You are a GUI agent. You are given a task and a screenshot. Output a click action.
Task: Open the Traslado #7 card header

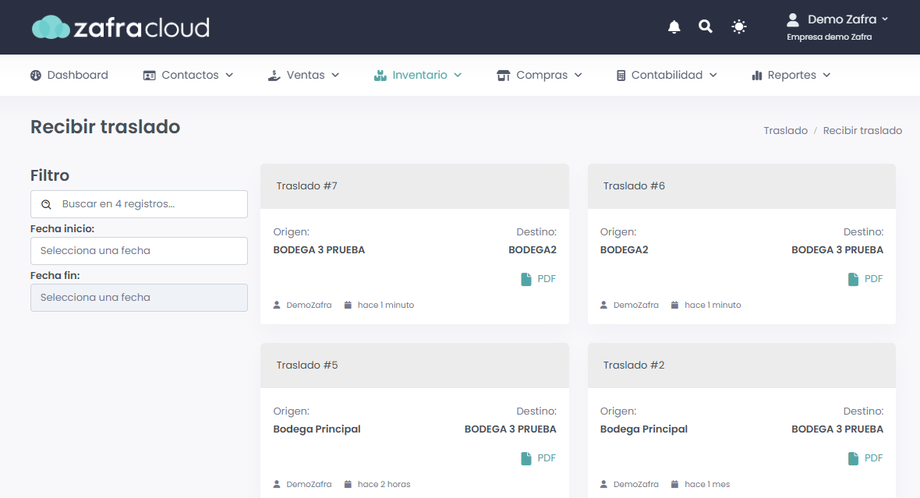415,186
